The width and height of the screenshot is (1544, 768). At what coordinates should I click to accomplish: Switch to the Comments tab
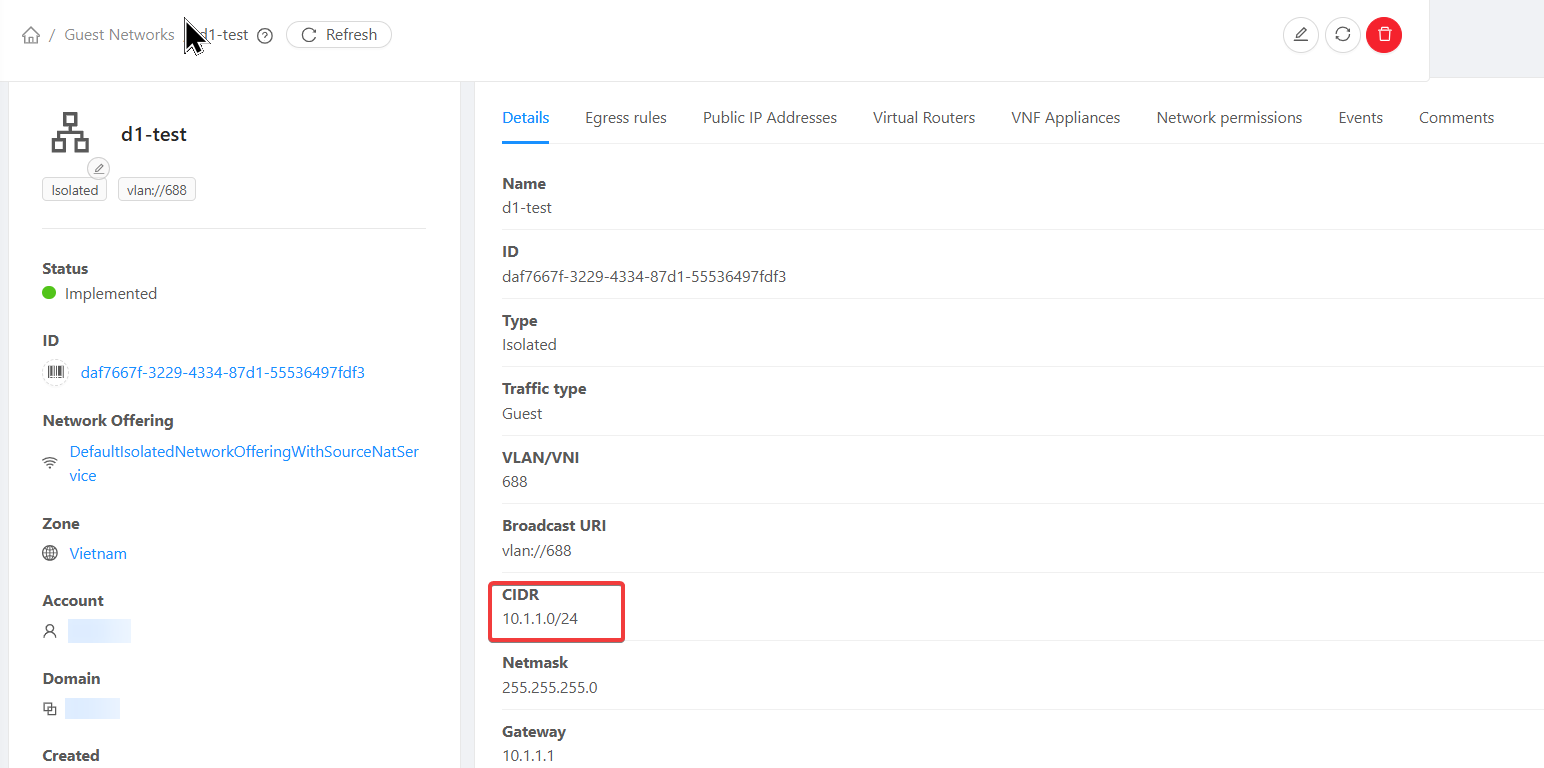[x=1456, y=118]
